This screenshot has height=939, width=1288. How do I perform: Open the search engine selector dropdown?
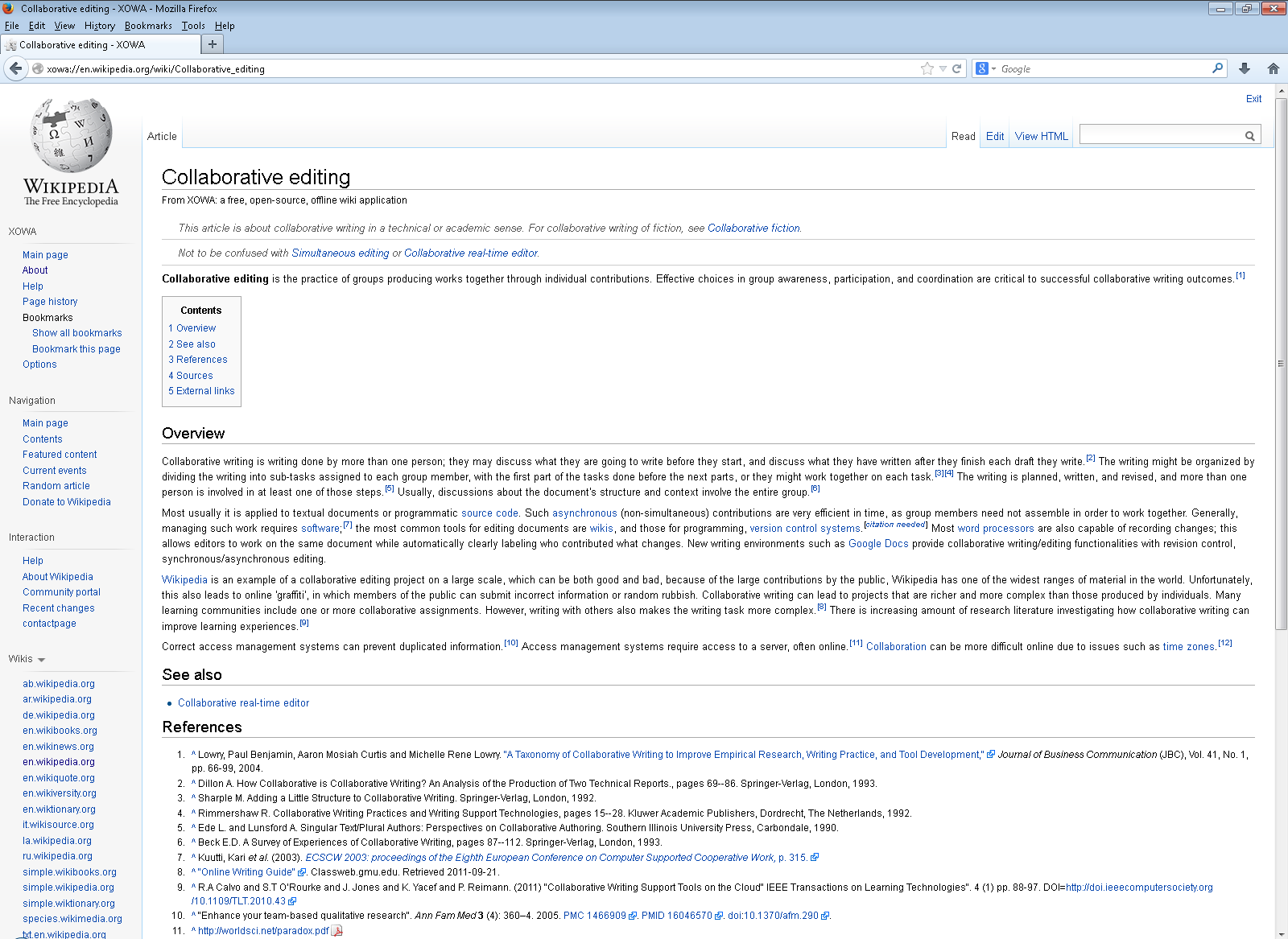coord(985,68)
